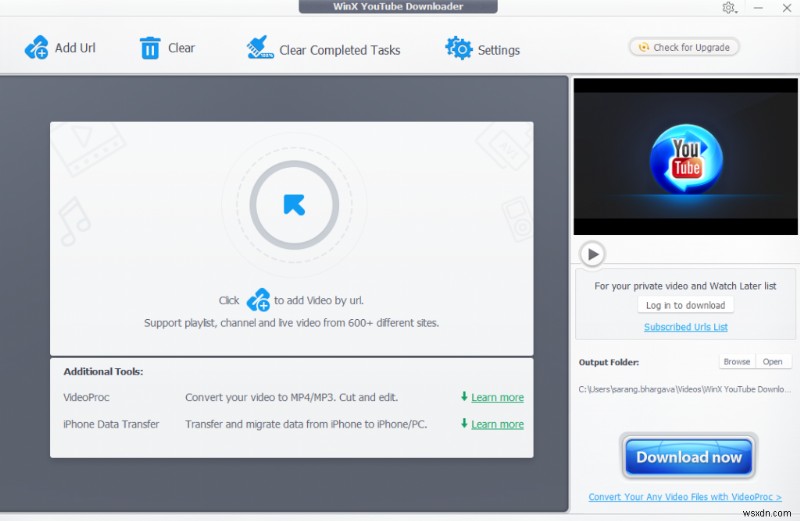Click the 'For your private video and Watch Later list' text
The width and height of the screenshot is (800, 521).
(x=685, y=286)
